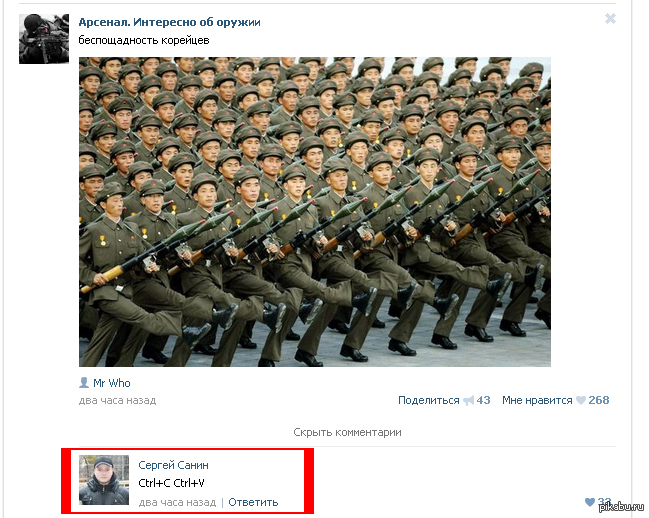Toggle the heart icon beside 268

[x=581, y=400]
